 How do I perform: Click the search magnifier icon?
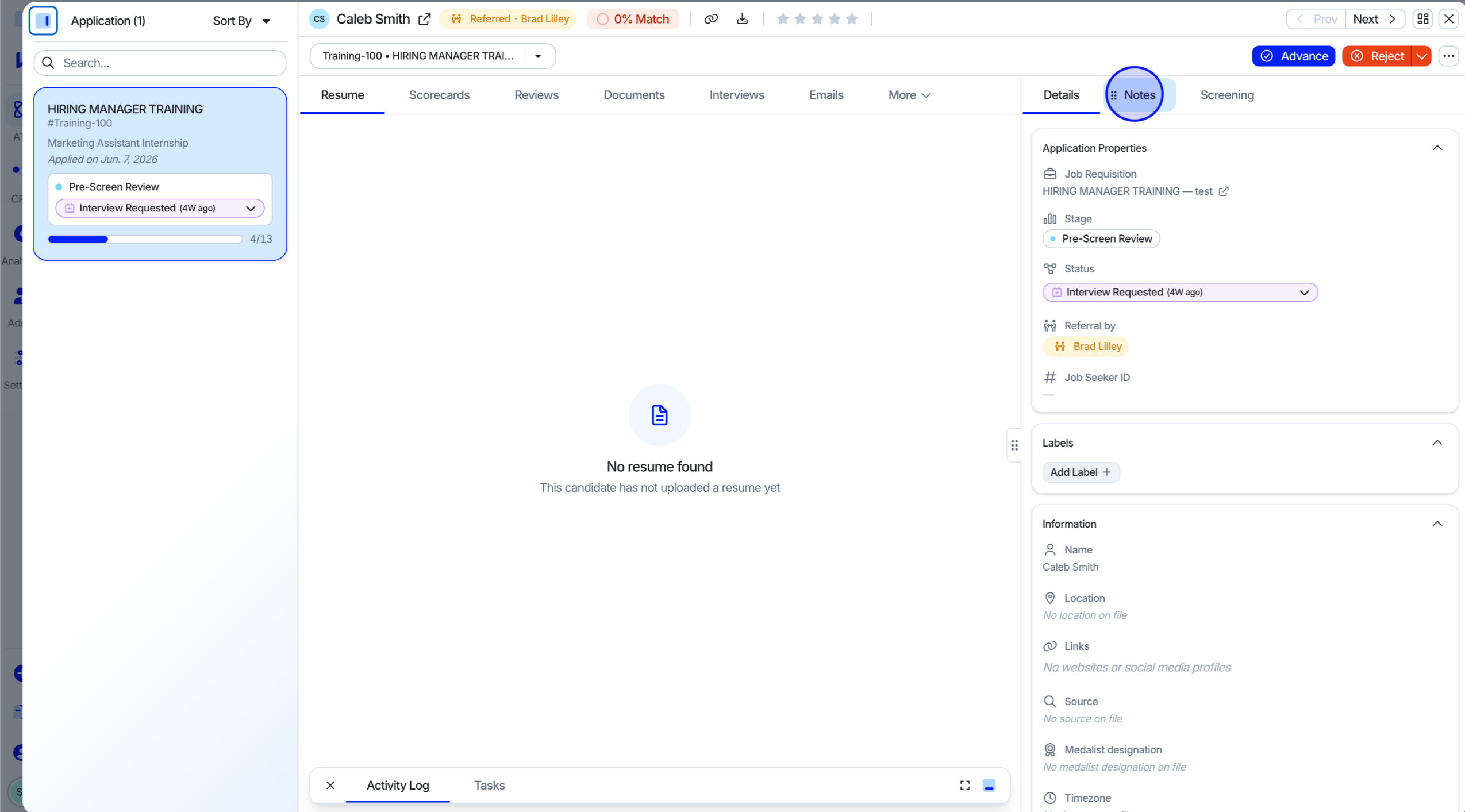48,63
